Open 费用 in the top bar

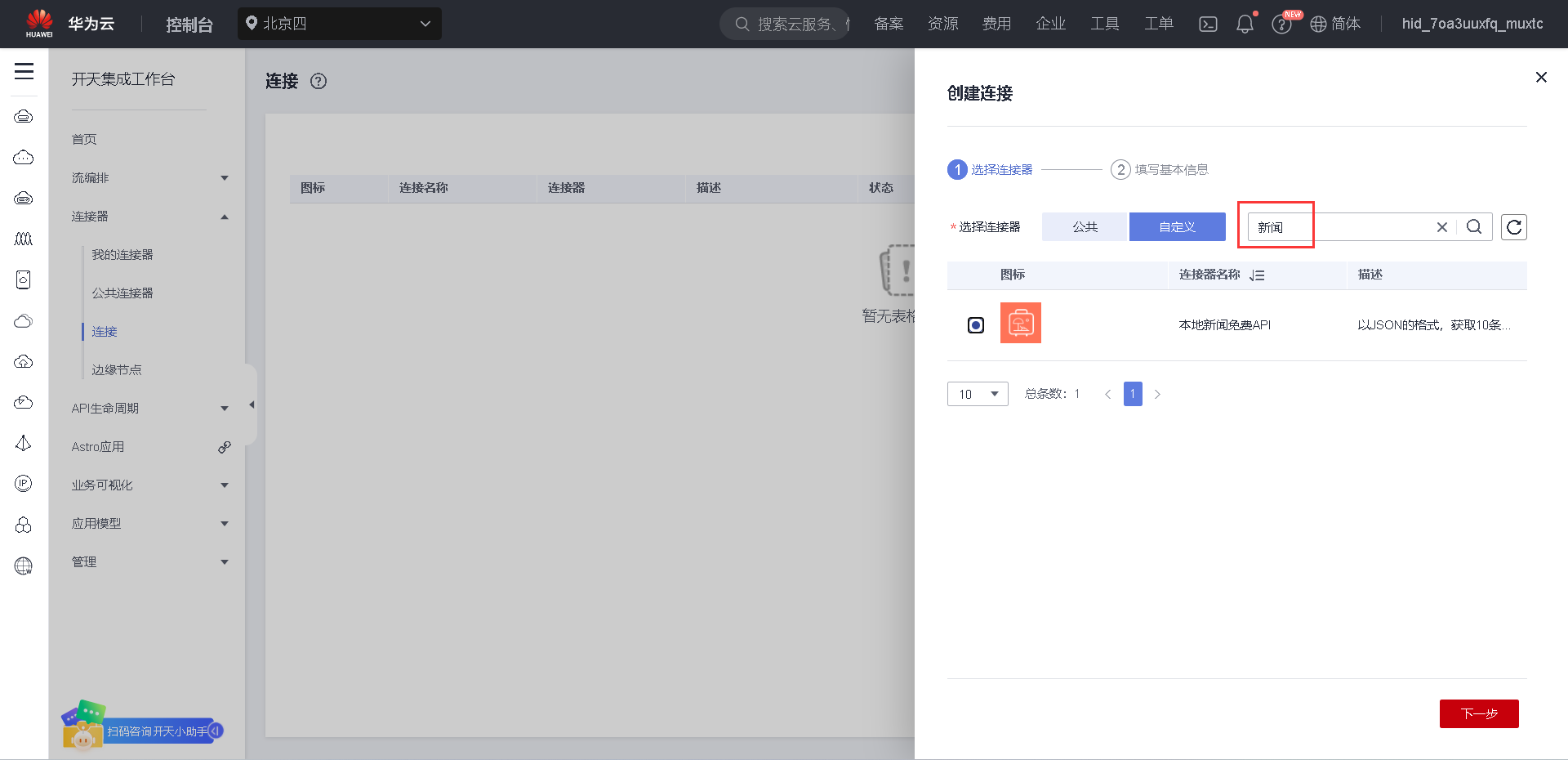[x=996, y=24]
